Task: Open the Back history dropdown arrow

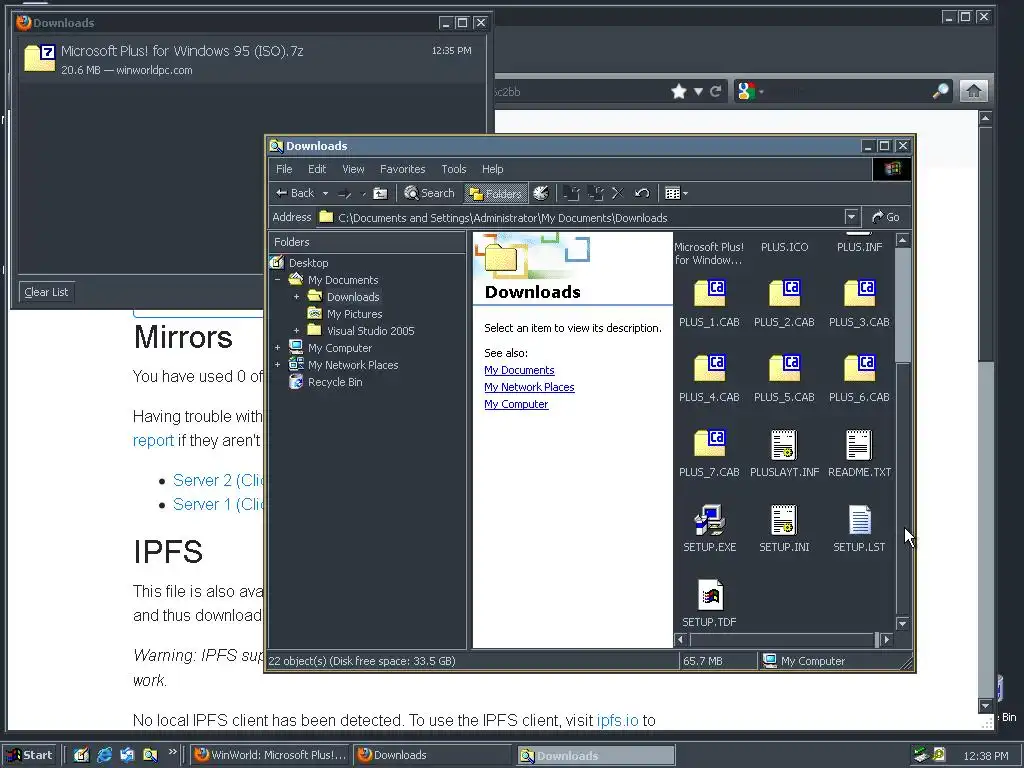Action: coord(325,193)
